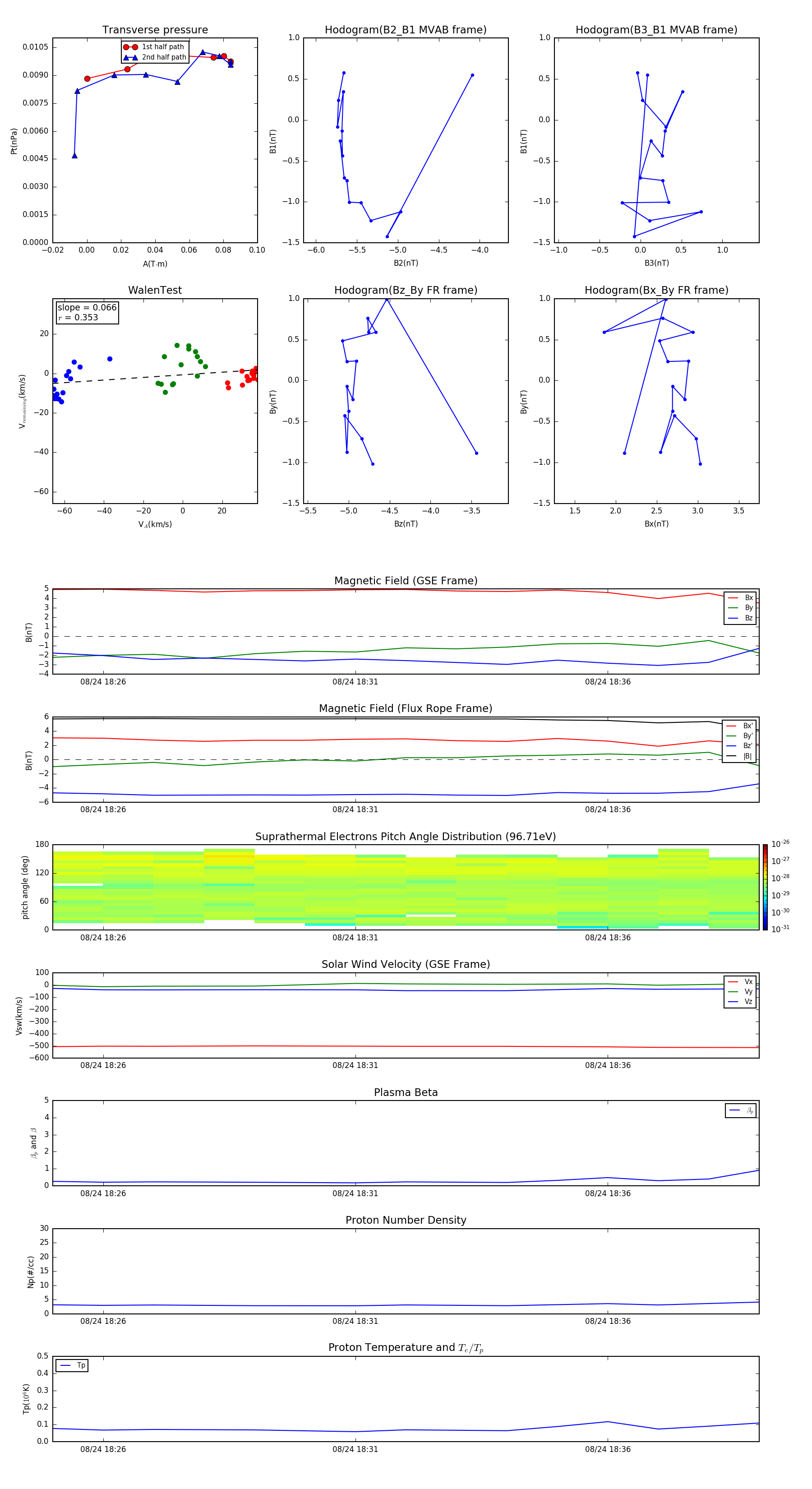
Task: Click the 10^-26 colorbar tick label
Action: coord(780,844)
